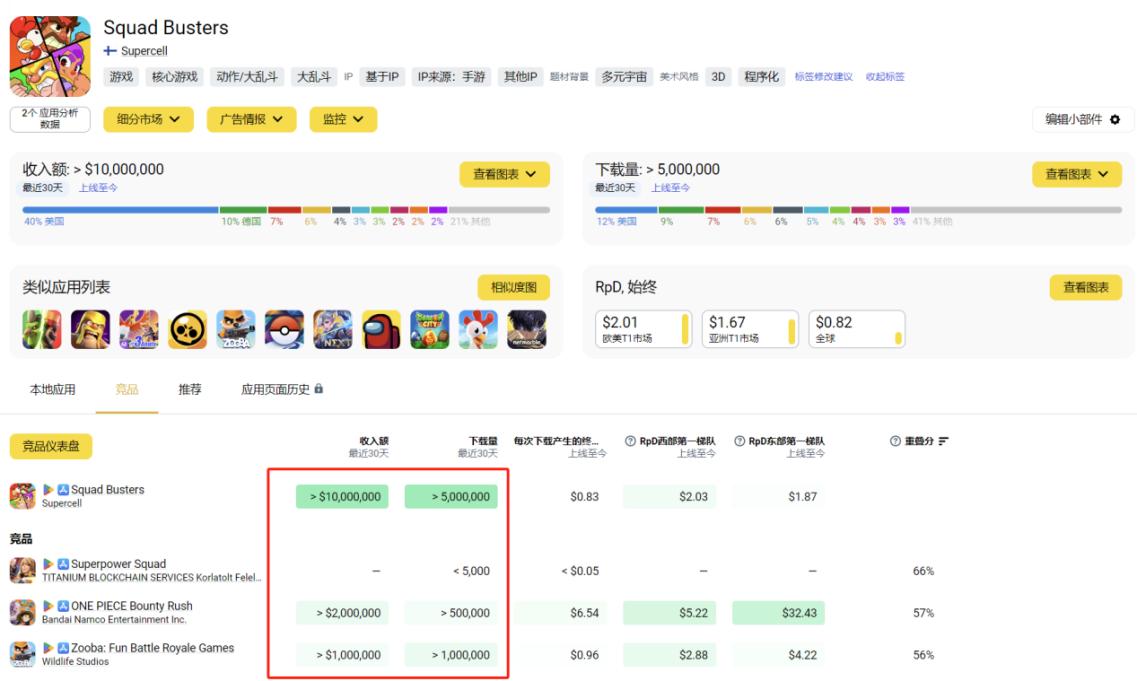
Task: Open 查看图表 dropdown in revenue panel
Action: pyautogui.click(x=505, y=174)
